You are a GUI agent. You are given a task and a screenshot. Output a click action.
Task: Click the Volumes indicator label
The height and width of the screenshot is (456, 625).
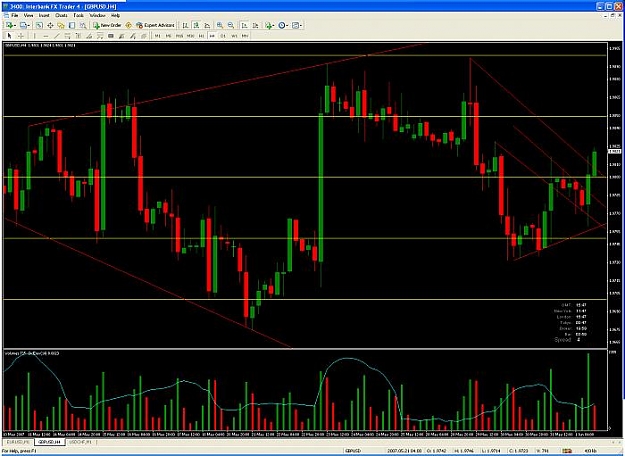click(32, 354)
